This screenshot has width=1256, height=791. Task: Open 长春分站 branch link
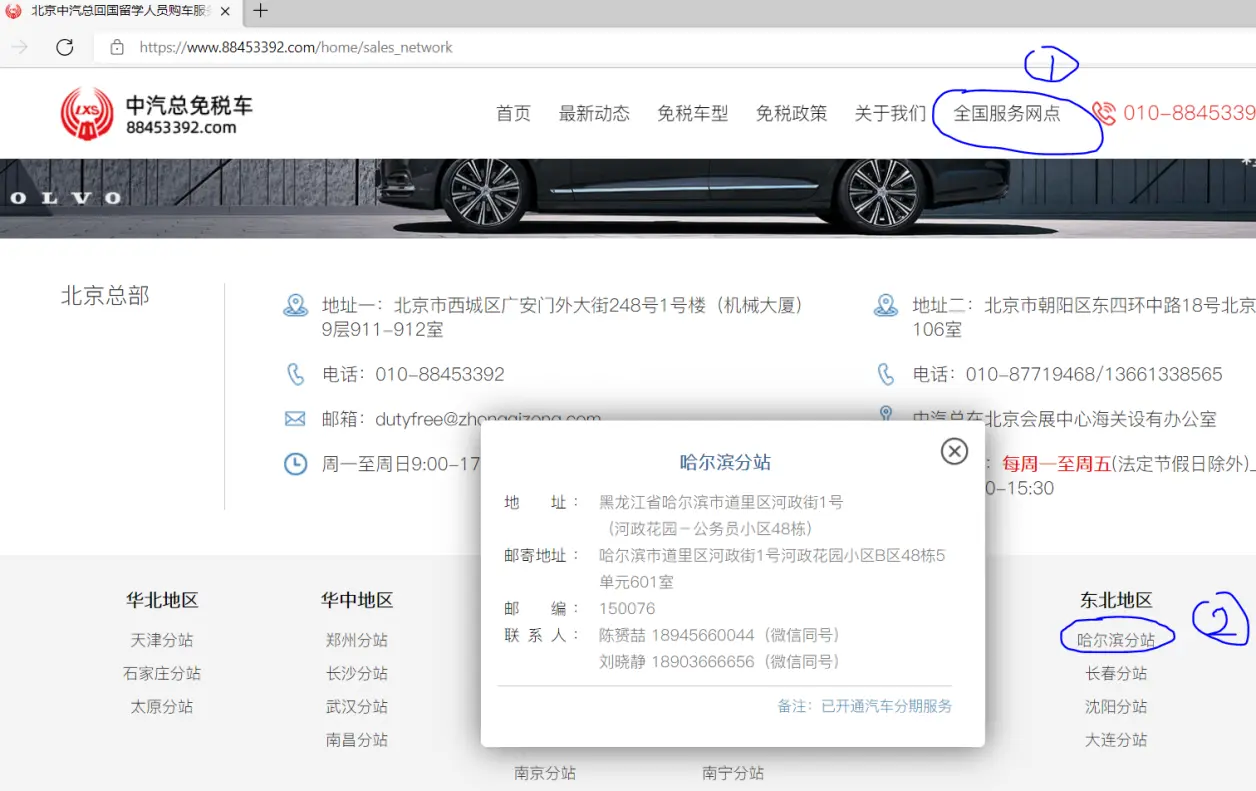(1116, 673)
